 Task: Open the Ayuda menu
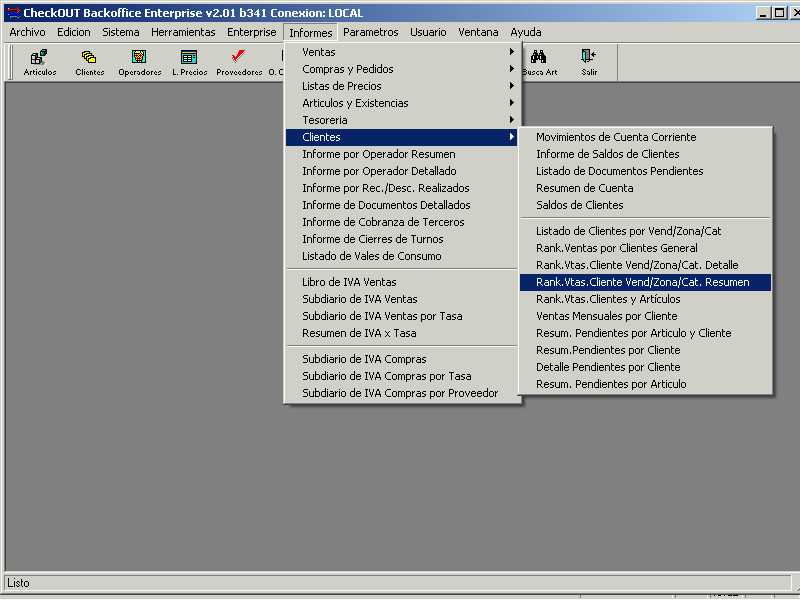(x=526, y=32)
